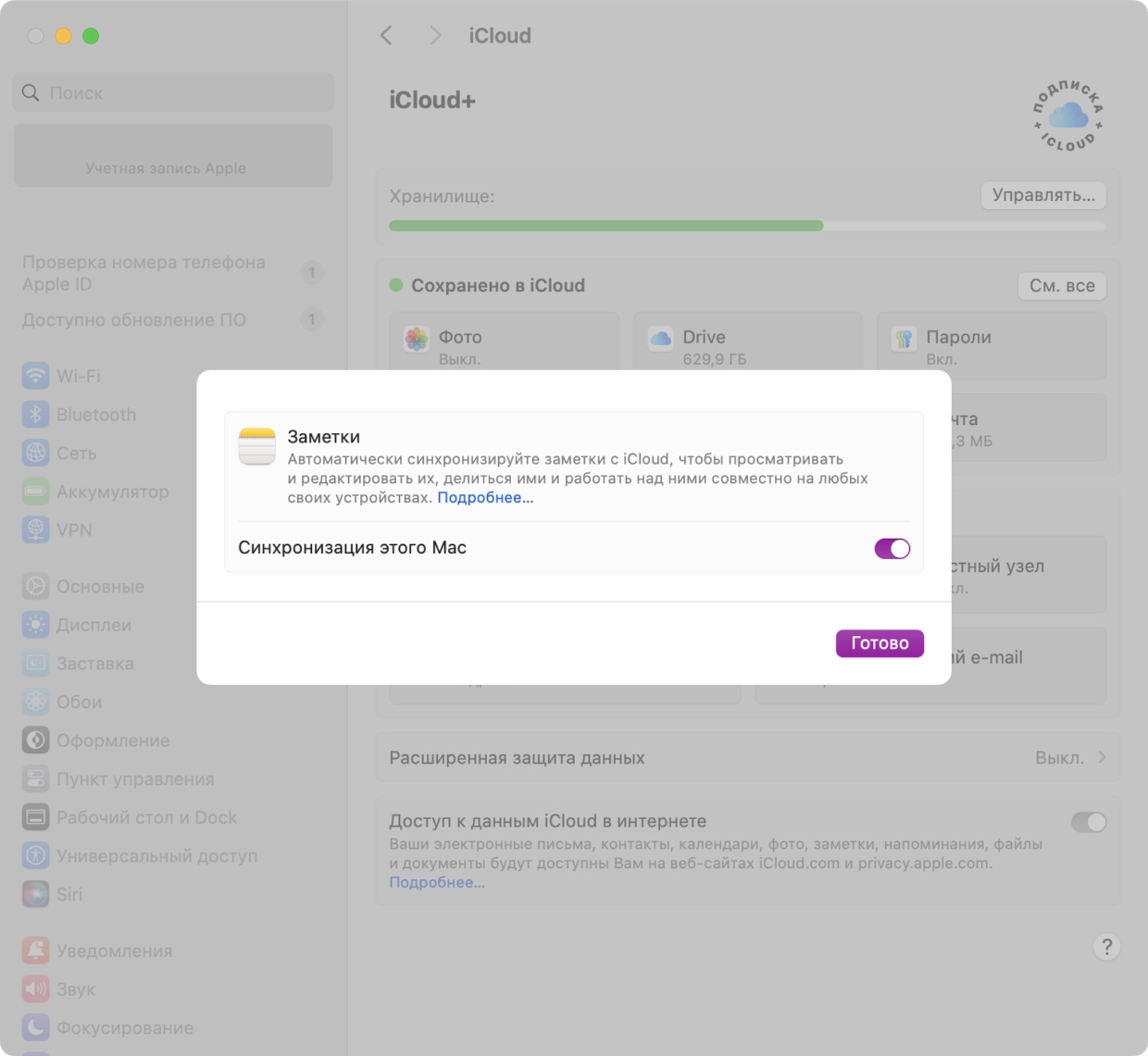Select the Фокусирование moon icon
1148x1056 pixels.
tap(35, 1027)
